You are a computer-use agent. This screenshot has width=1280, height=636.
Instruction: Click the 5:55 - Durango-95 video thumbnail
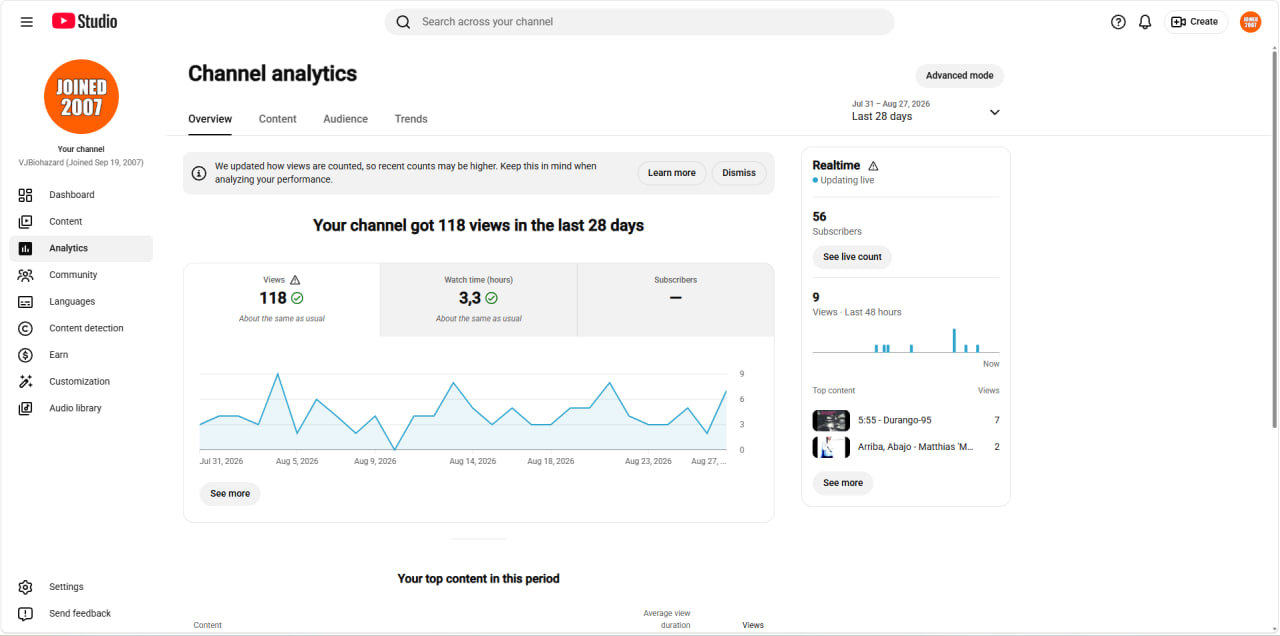(831, 421)
